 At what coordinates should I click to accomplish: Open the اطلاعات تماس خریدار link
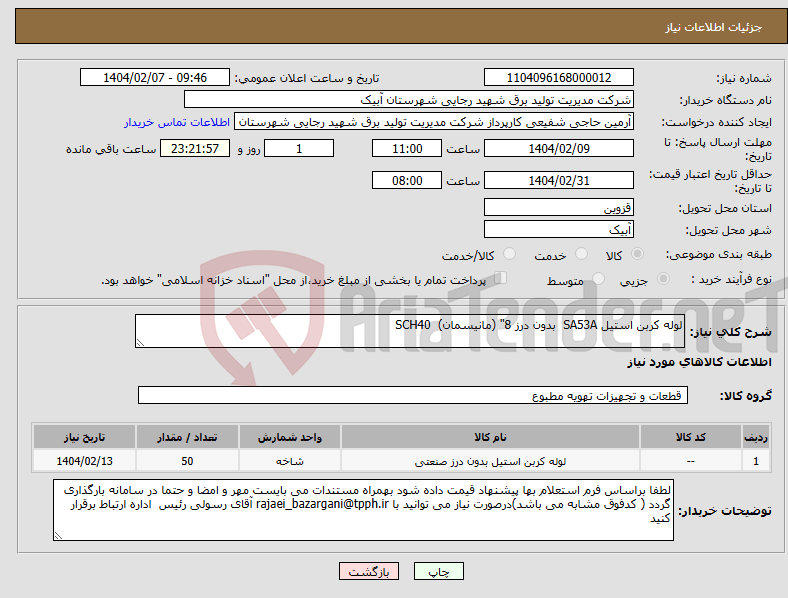(x=177, y=122)
